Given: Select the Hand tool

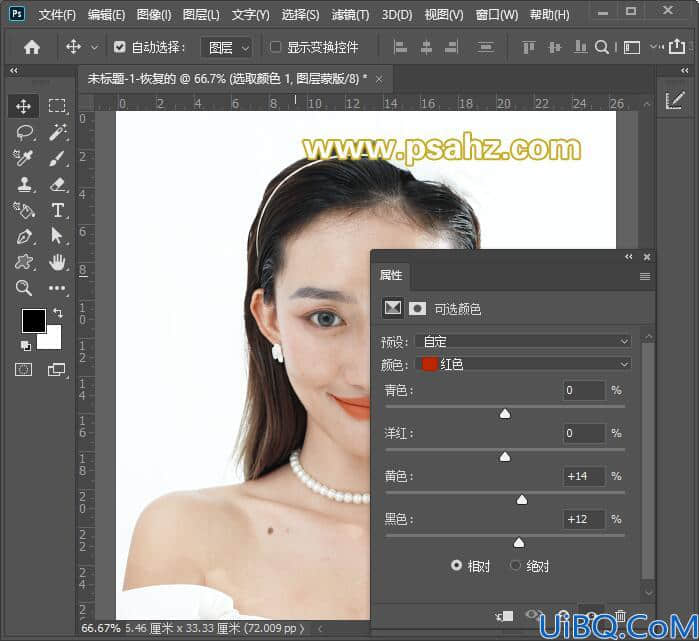Looking at the screenshot, I should (x=58, y=262).
